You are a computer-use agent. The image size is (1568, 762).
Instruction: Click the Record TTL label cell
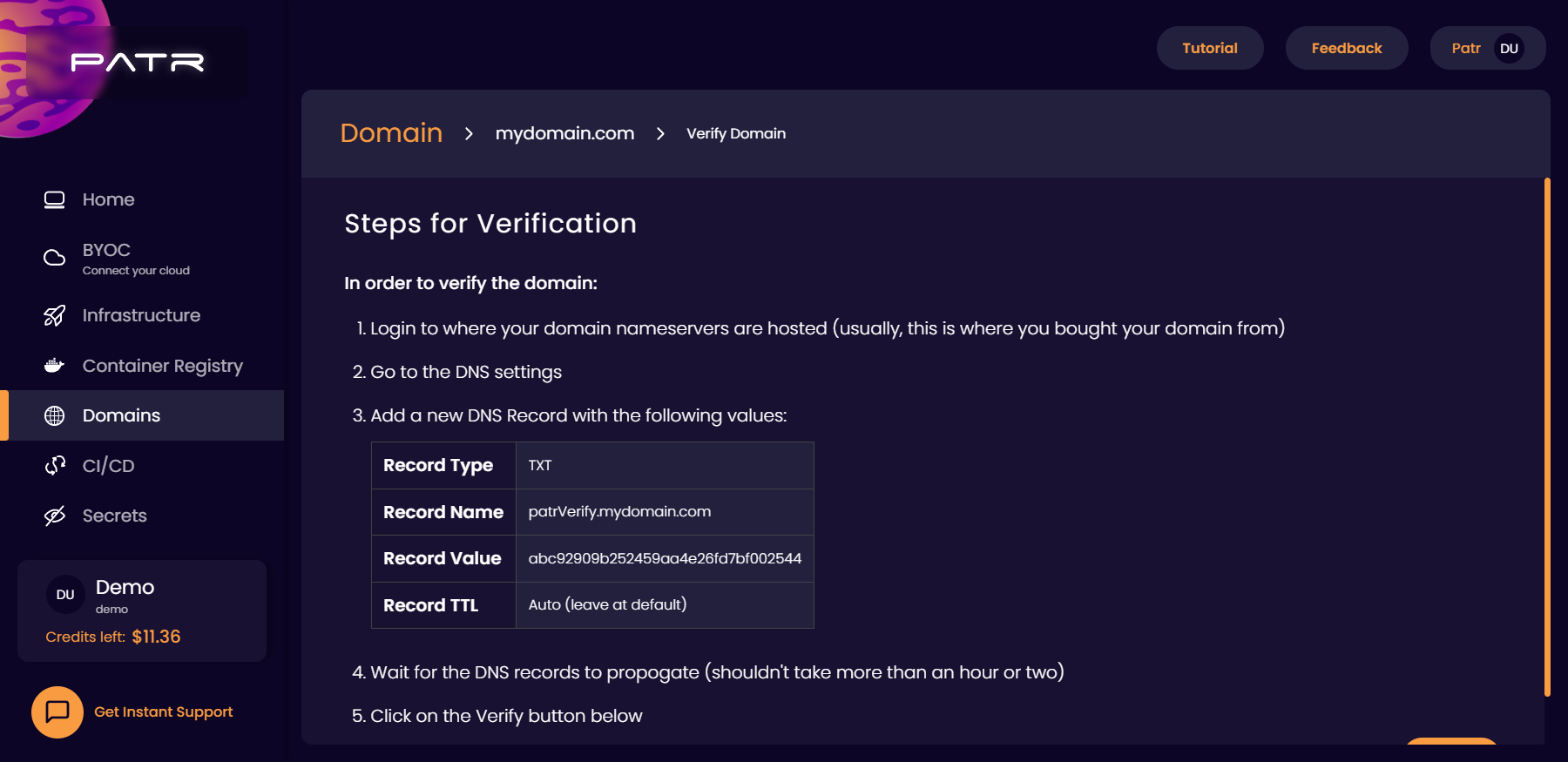point(443,605)
